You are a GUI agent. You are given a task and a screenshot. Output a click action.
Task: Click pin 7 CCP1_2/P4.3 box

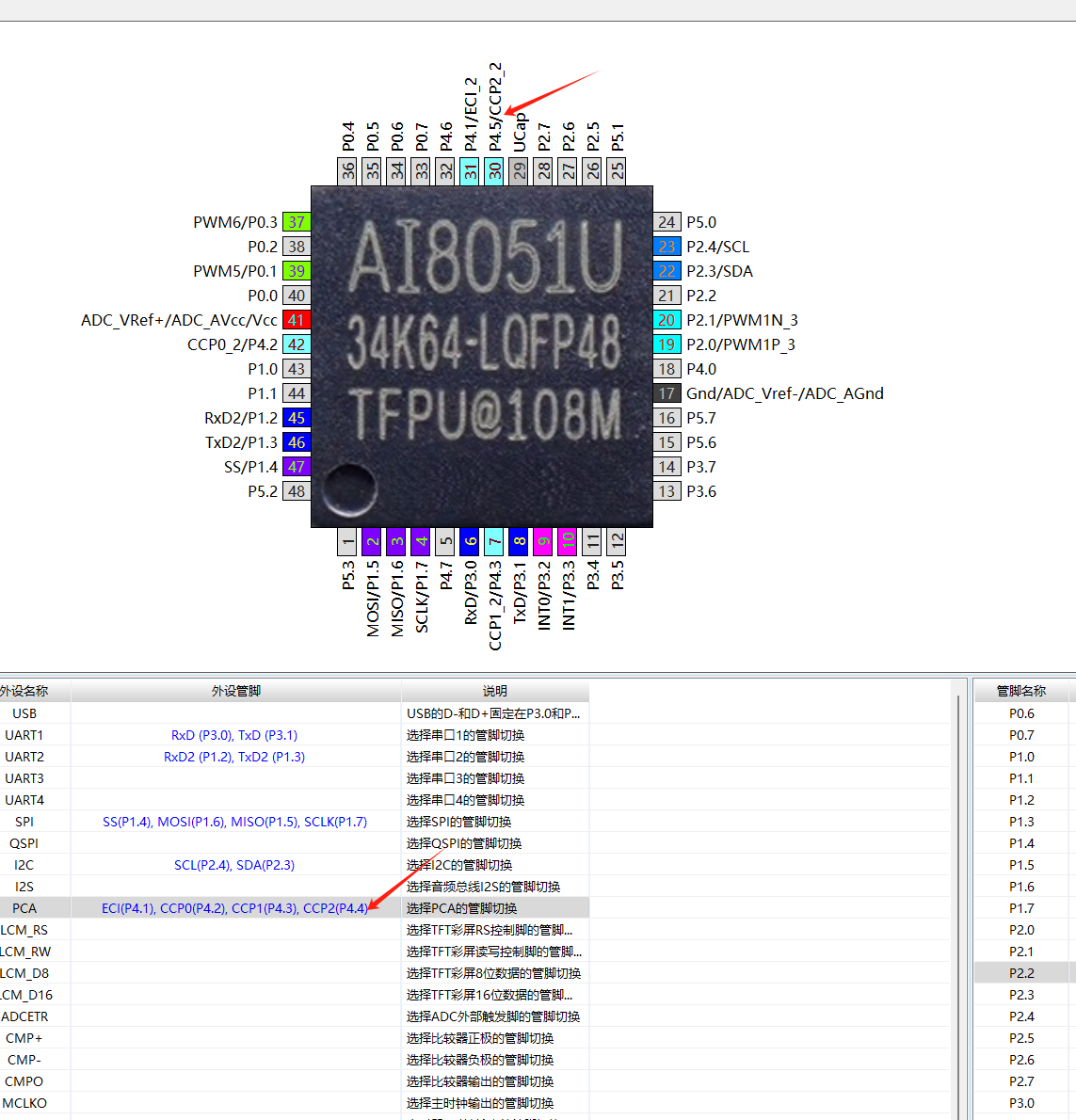pos(494,541)
